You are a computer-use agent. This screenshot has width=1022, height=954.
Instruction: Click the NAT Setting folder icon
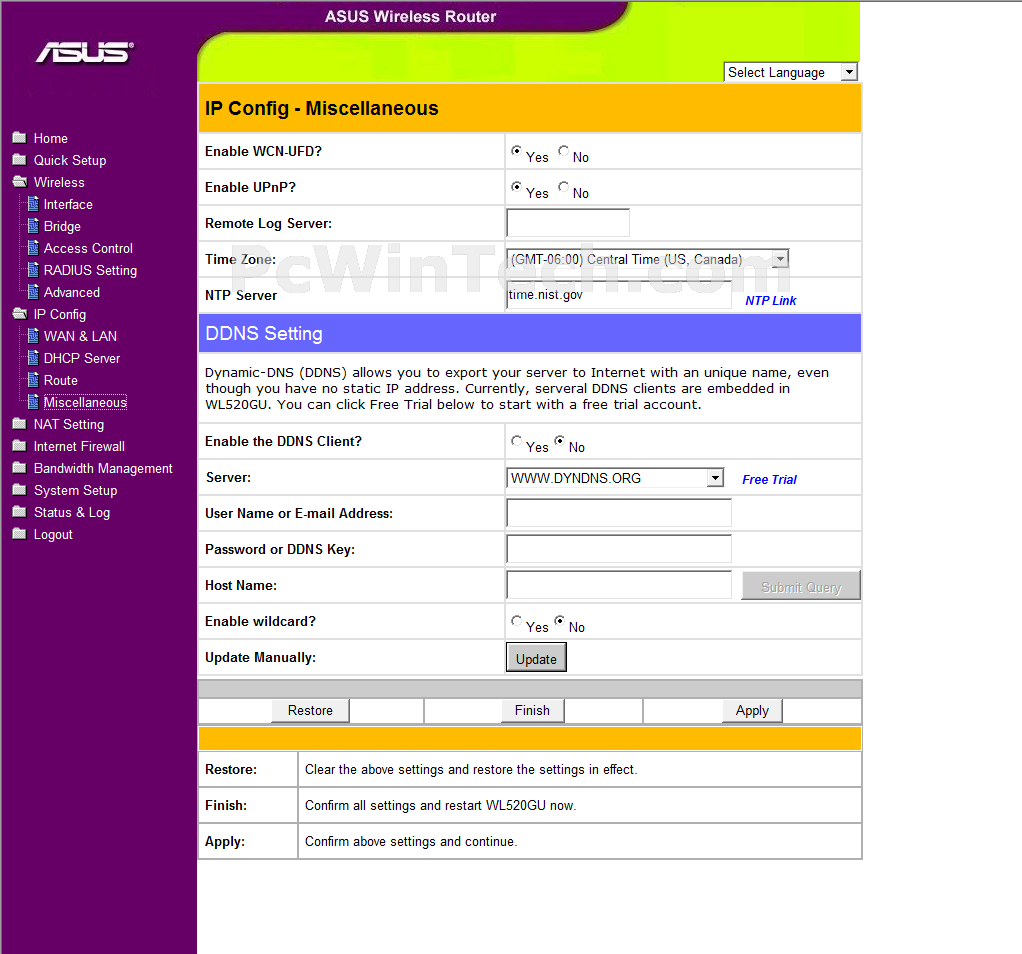(x=20, y=424)
